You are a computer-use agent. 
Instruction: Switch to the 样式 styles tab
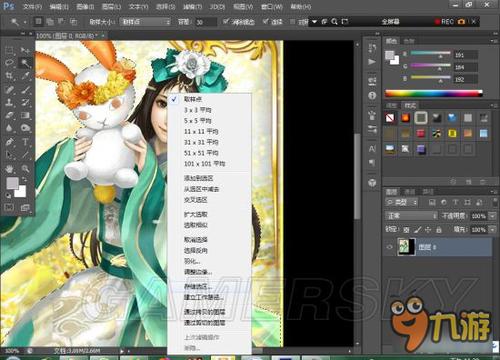click(410, 106)
